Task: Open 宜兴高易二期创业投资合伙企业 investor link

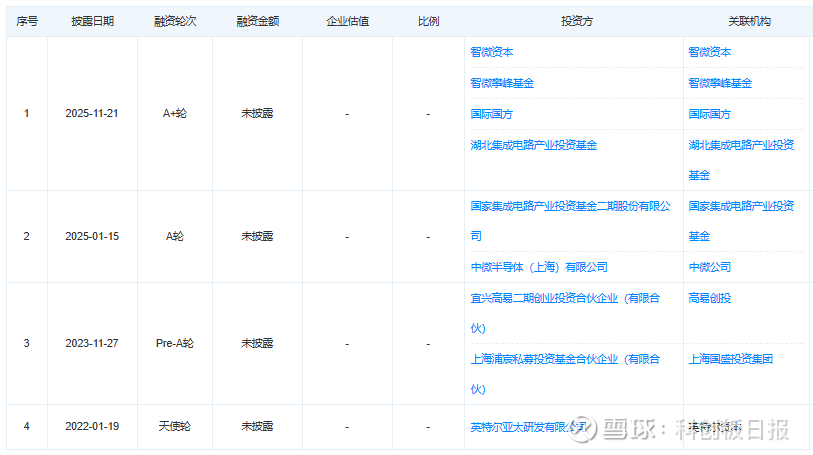Action: click(565, 313)
